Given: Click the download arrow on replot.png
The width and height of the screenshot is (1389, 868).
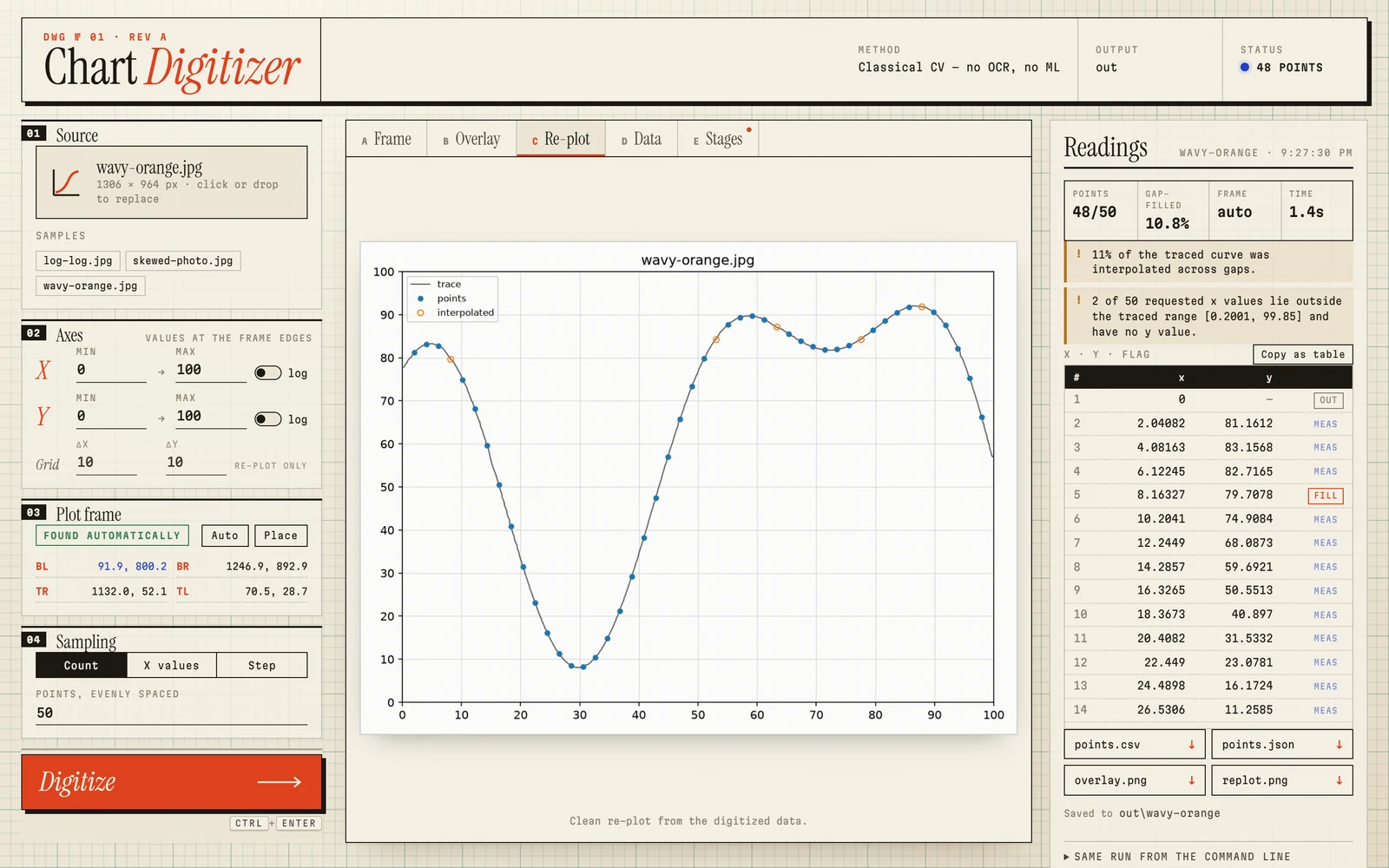Looking at the screenshot, I should pyautogui.click(x=1340, y=780).
